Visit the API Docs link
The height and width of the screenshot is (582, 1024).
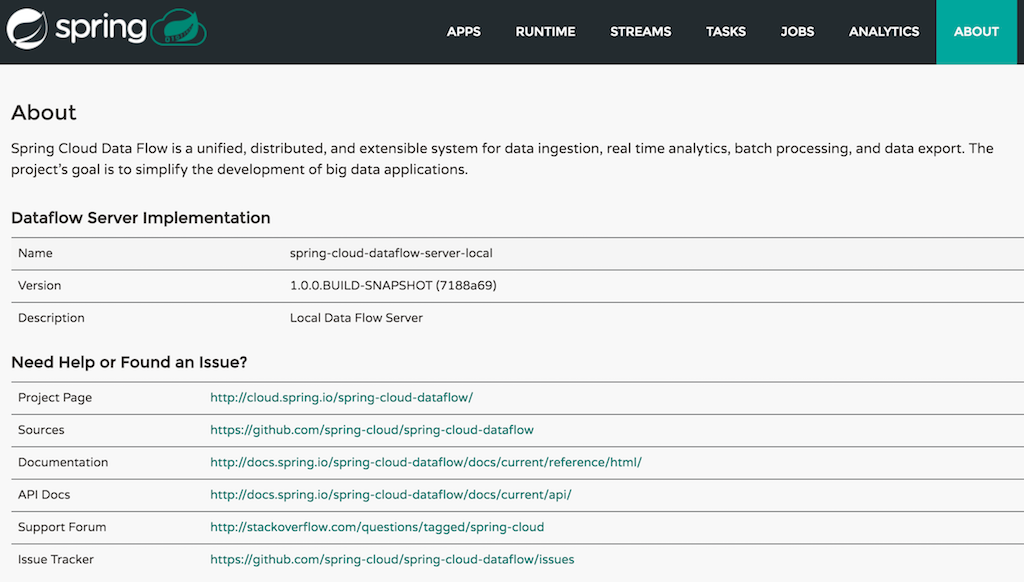tap(391, 495)
